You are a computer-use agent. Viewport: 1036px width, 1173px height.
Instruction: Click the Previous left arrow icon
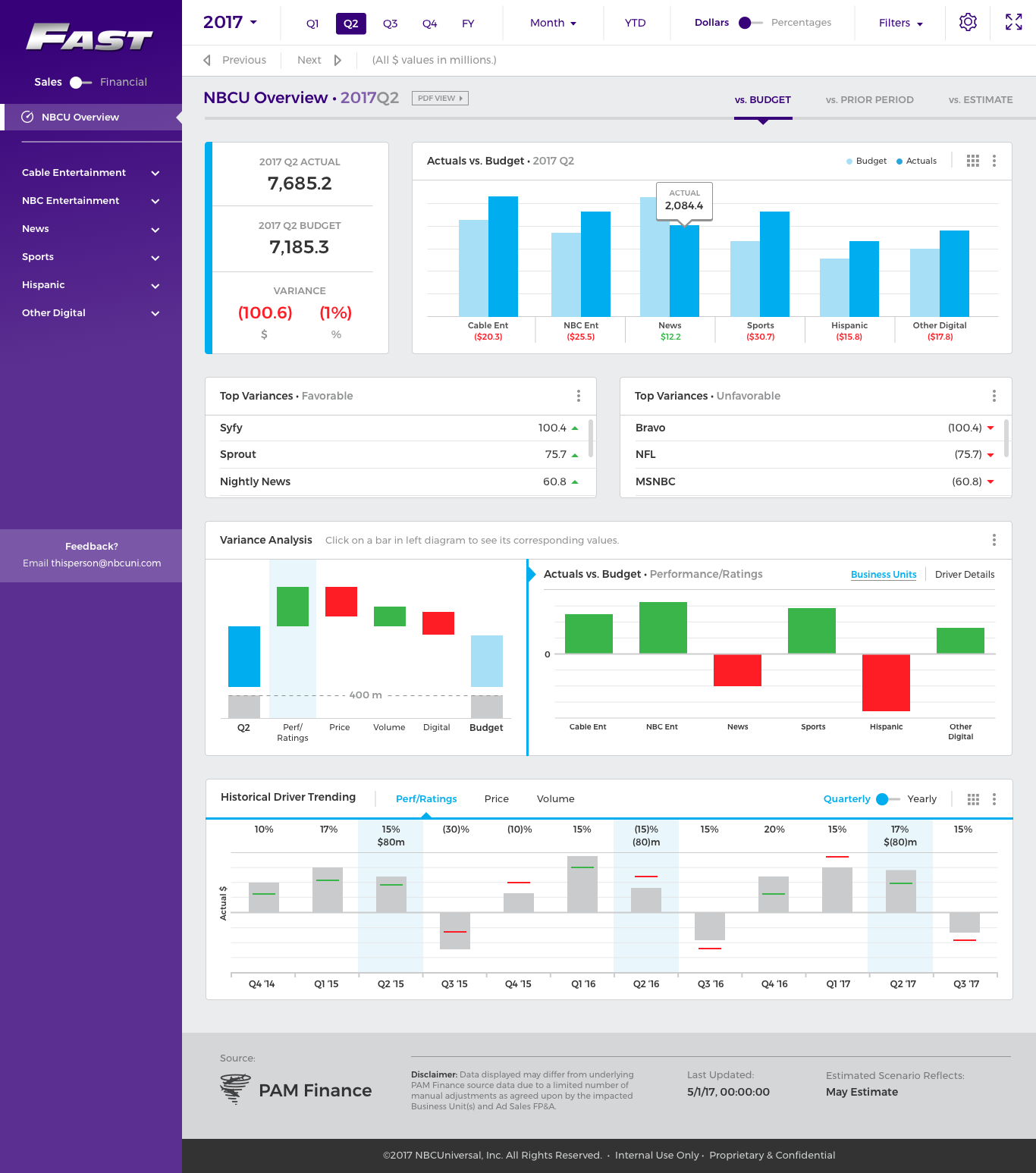[207, 60]
